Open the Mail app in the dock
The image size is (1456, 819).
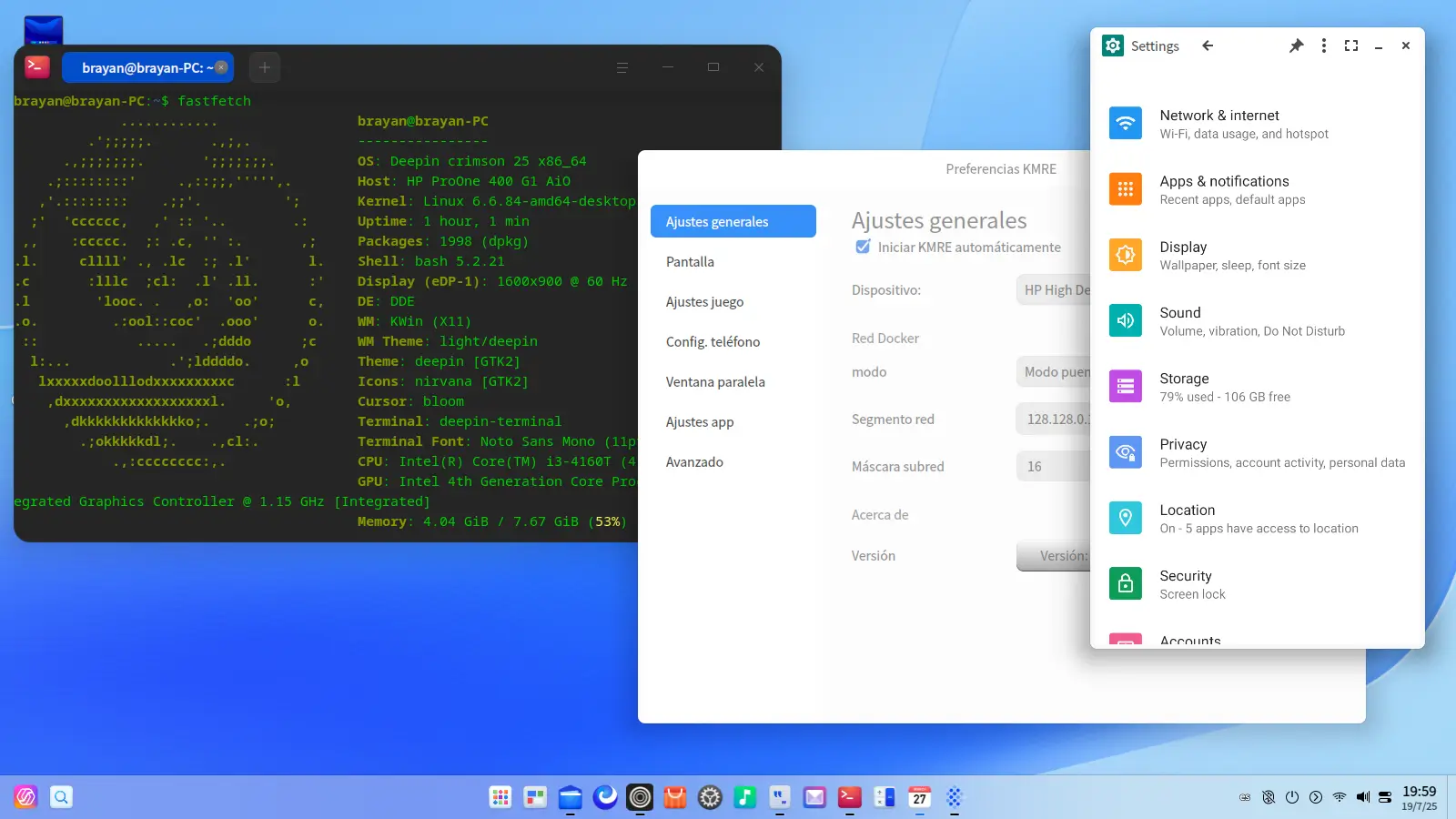(814, 797)
